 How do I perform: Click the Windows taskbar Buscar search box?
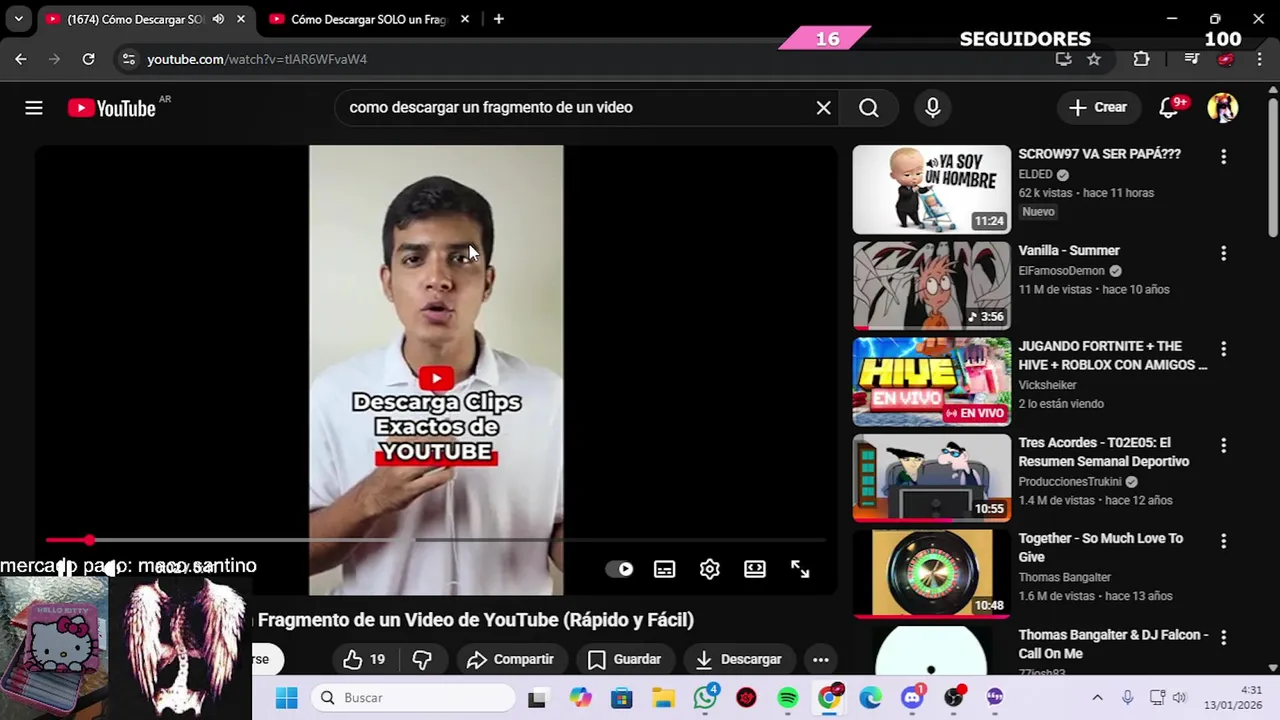(x=413, y=698)
